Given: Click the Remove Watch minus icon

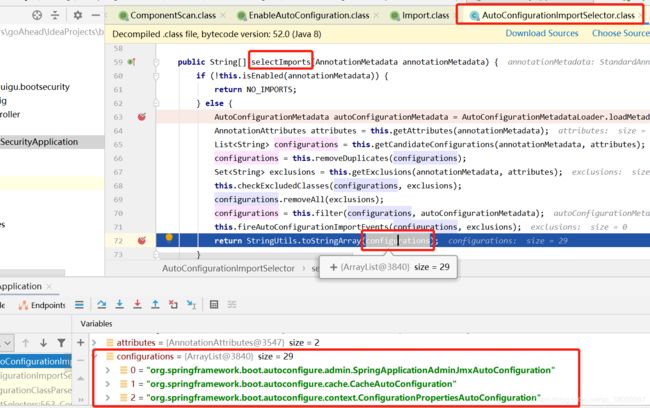Looking at the screenshot, I should click(x=80, y=360).
